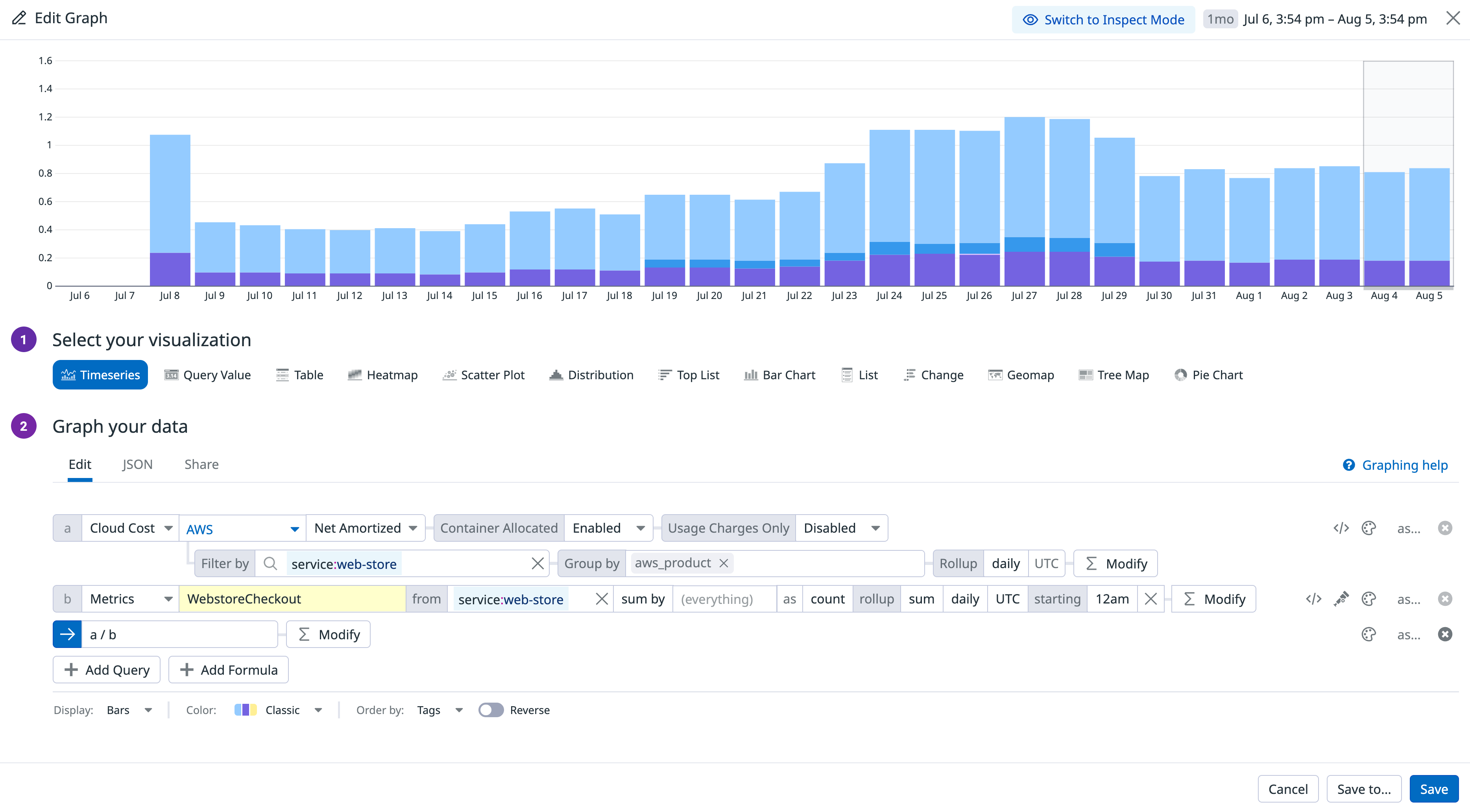The width and height of the screenshot is (1470, 812).
Task: Switch to the JSON tab
Action: coord(137,465)
